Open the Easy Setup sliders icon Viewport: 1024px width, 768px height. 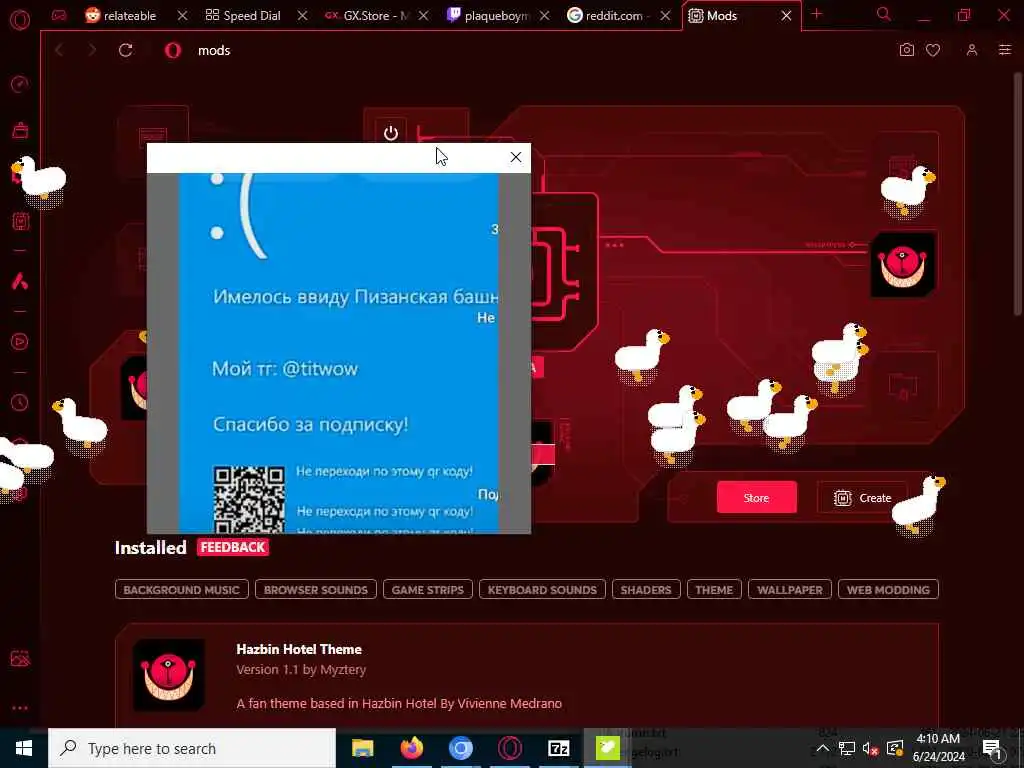click(x=1005, y=50)
